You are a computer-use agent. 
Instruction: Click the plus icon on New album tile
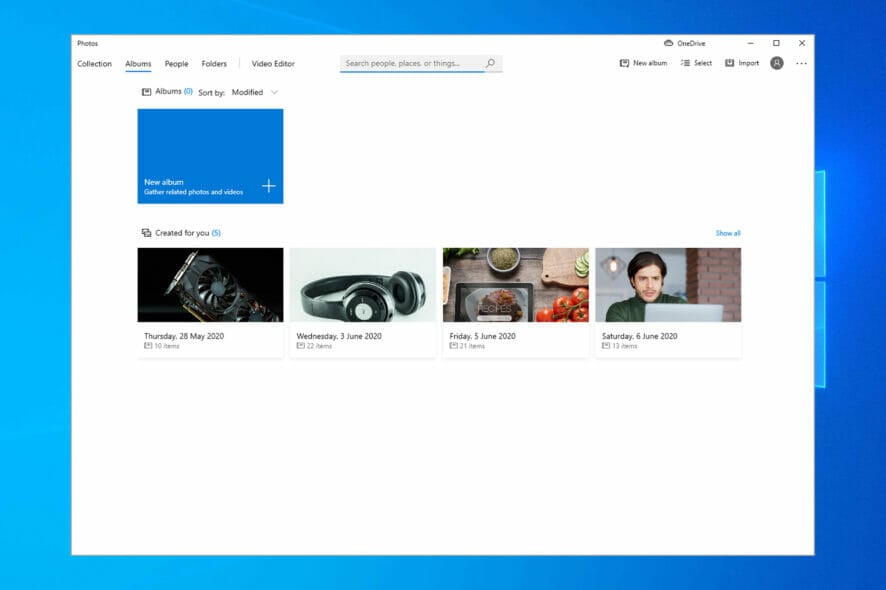268,186
